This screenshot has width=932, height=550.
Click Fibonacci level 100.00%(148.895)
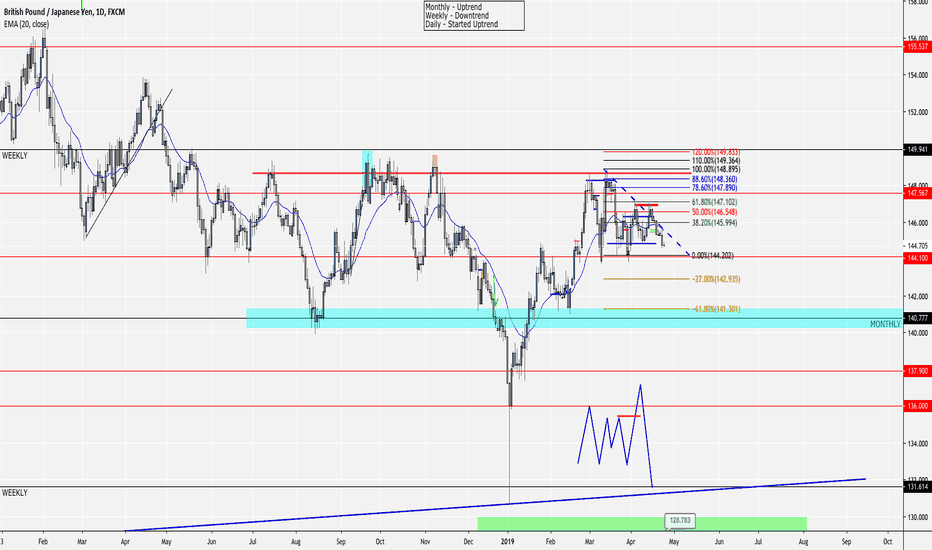click(x=716, y=169)
